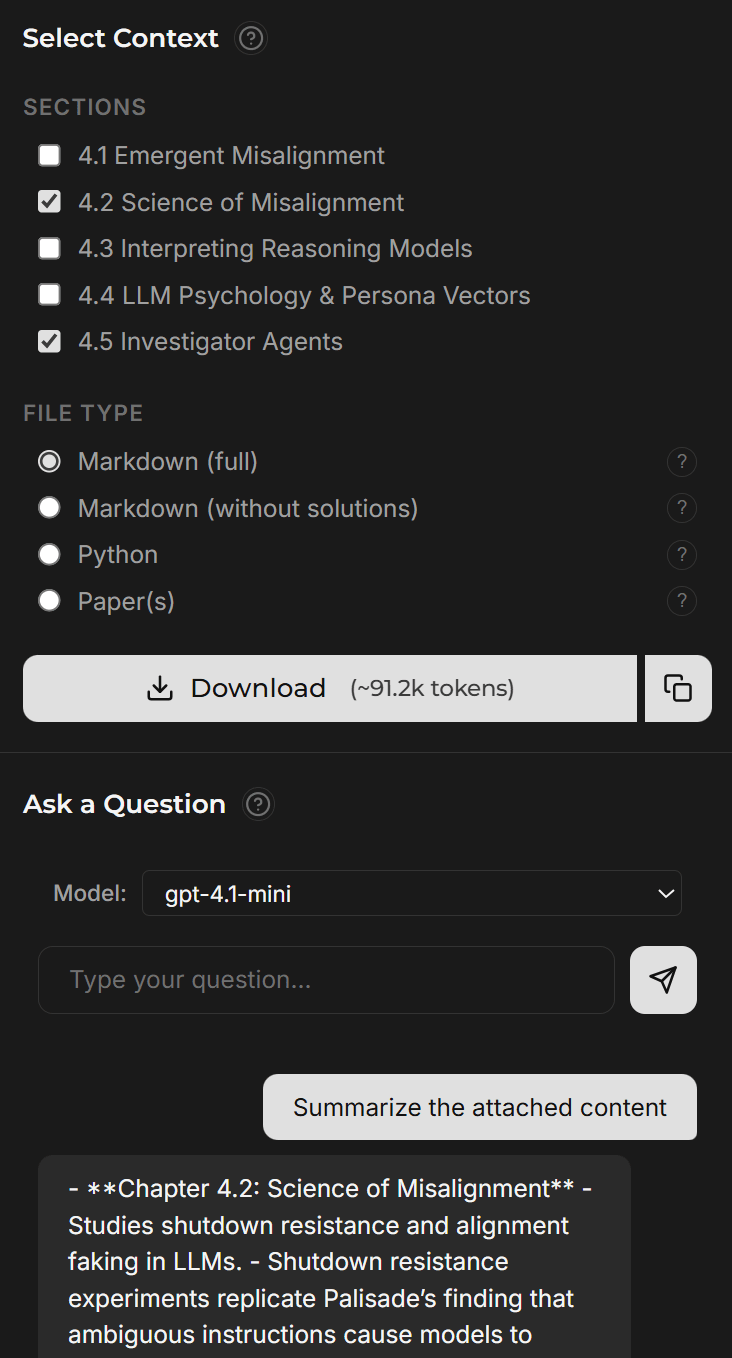The height and width of the screenshot is (1358, 732).
Task: Enable the 4.1 Emergent Misalignment checkbox
Action: (49, 156)
